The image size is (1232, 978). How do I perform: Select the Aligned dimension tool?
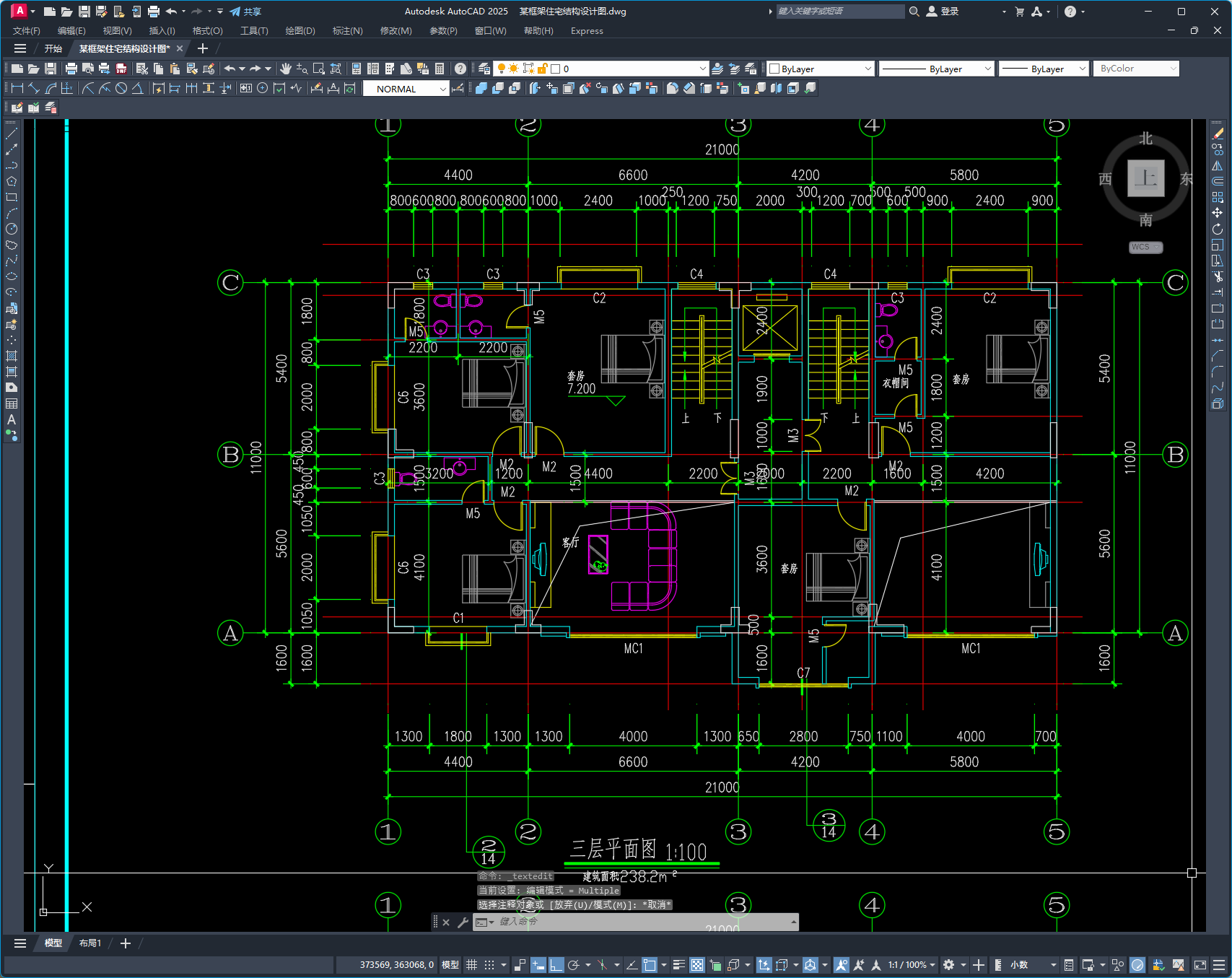(34, 88)
